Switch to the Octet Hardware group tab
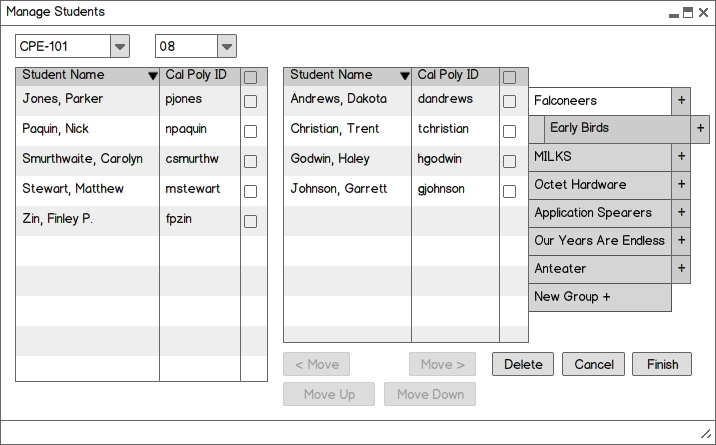 pyautogui.click(x=600, y=185)
